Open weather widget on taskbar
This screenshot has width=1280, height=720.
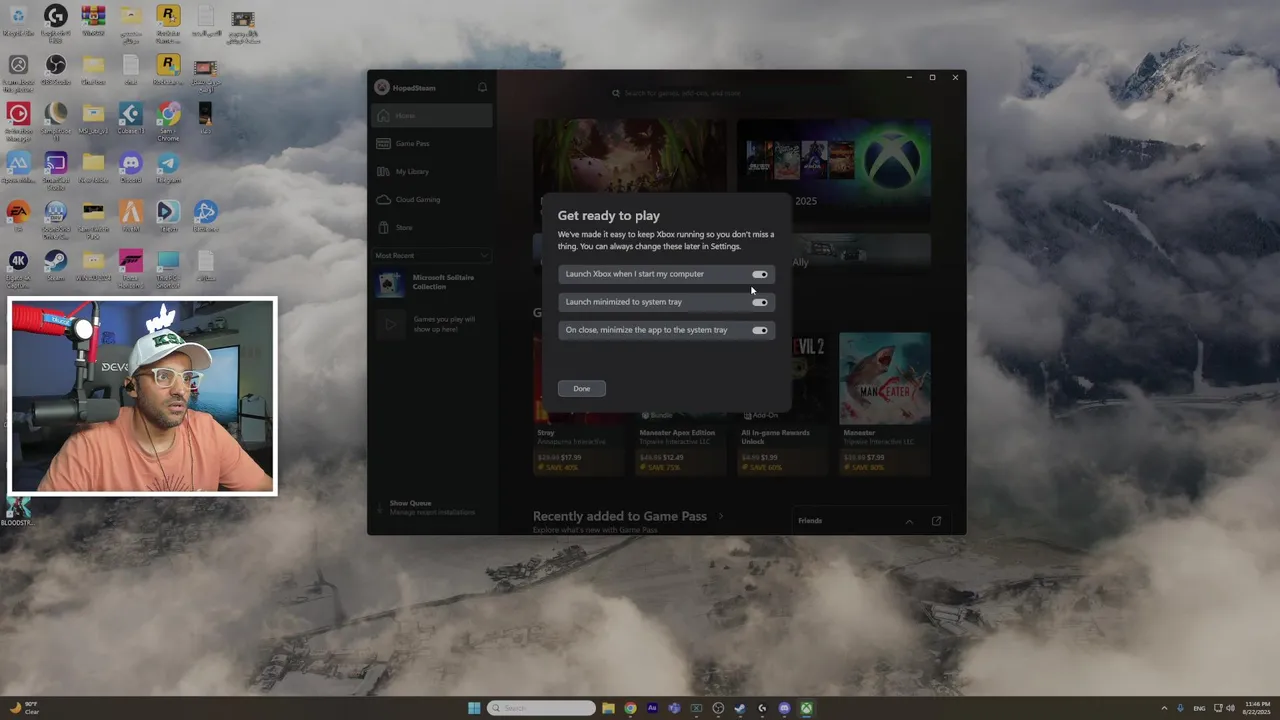[24, 708]
